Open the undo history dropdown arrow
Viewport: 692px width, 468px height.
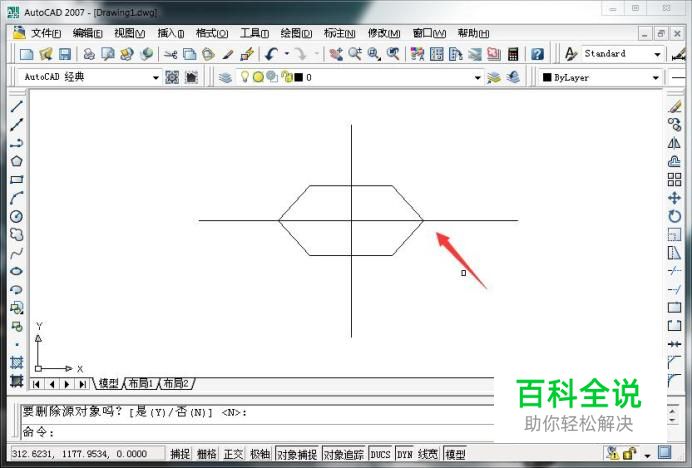[287, 54]
